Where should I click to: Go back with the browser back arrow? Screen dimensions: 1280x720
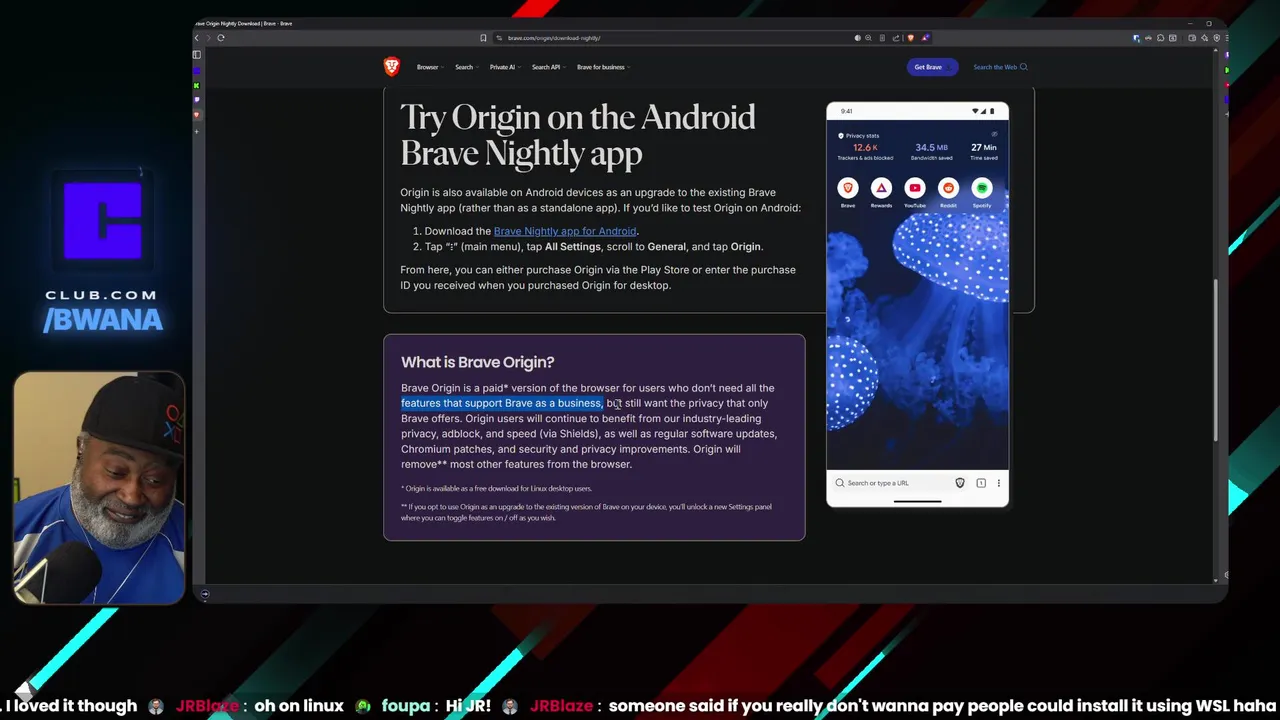tap(197, 38)
